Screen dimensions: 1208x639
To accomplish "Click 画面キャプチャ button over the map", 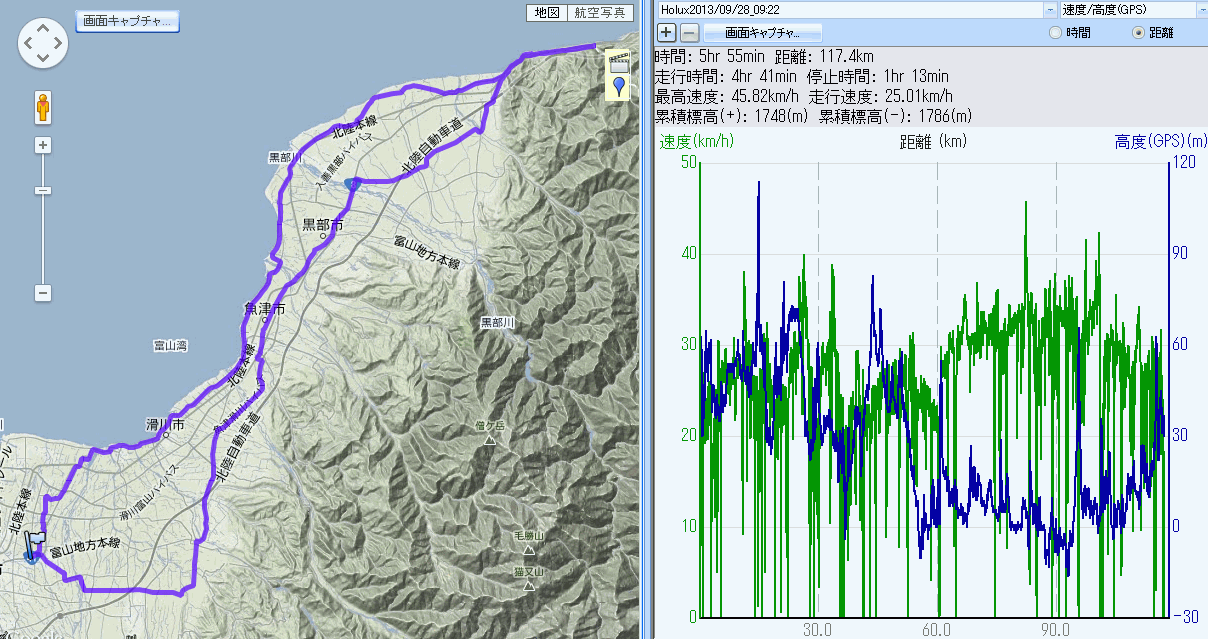I will (127, 20).
